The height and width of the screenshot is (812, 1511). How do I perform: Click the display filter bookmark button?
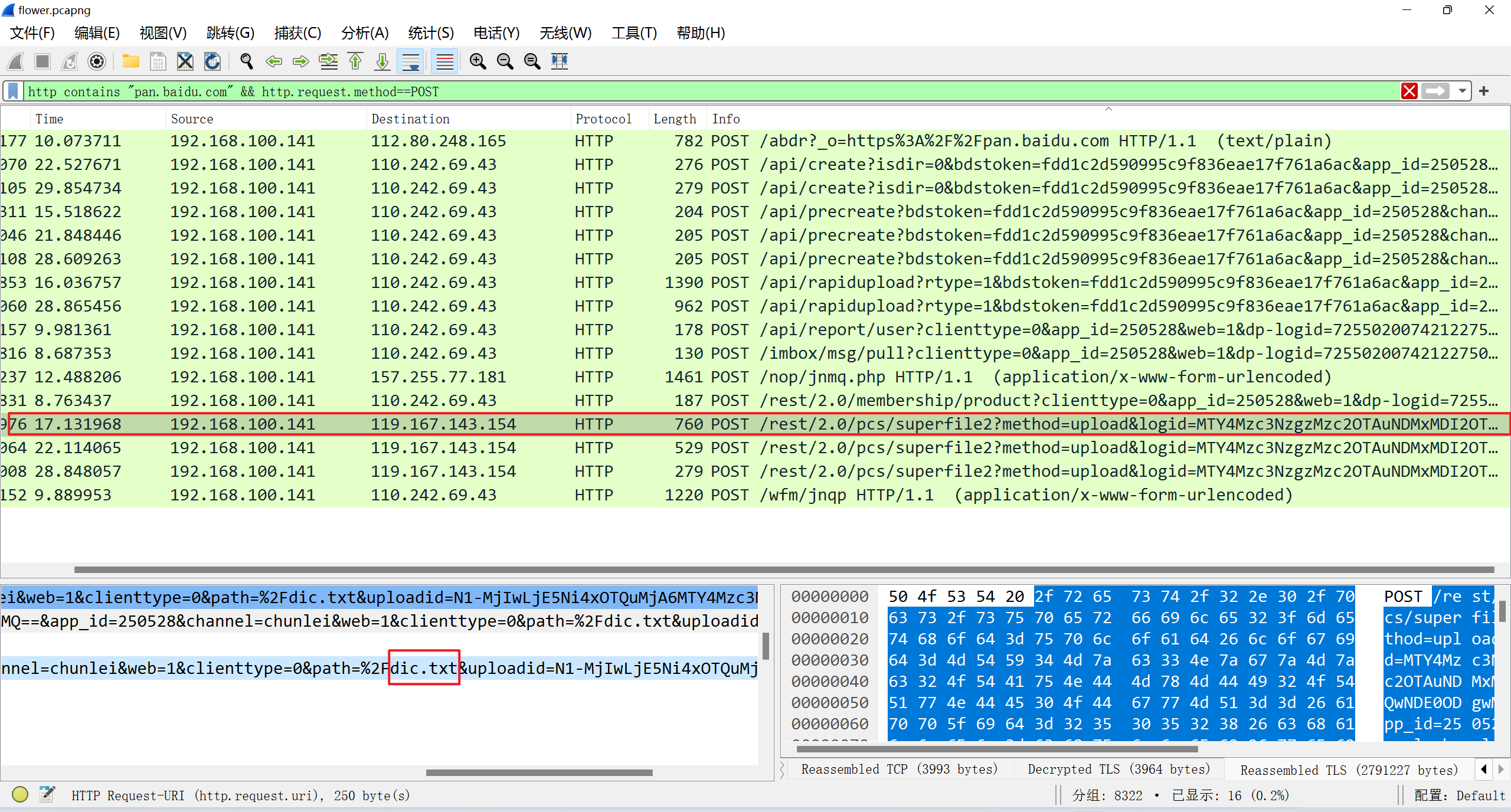click(13, 91)
